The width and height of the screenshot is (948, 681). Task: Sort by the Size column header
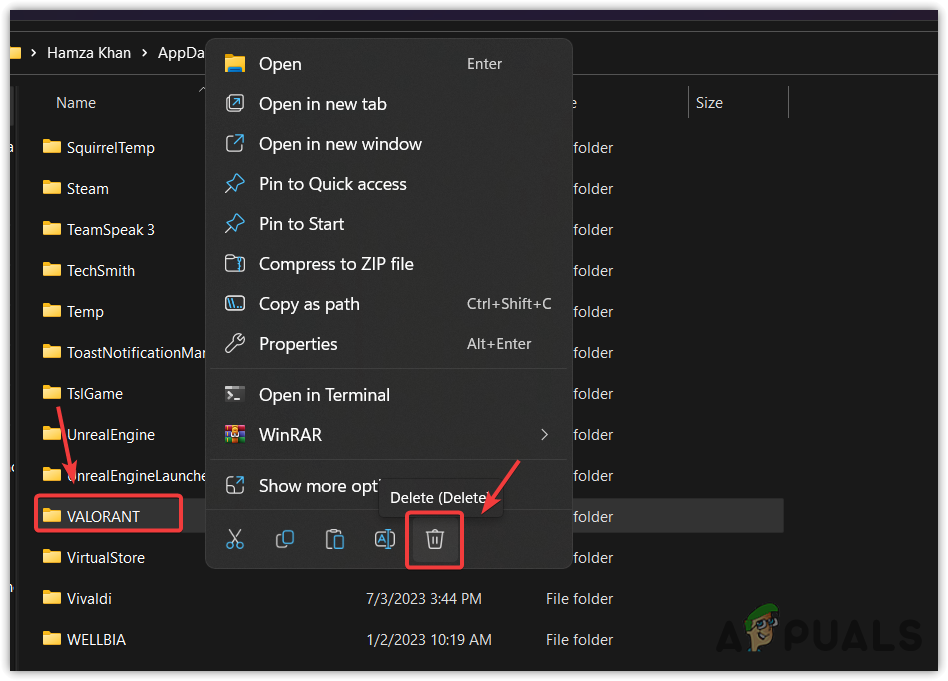709,103
